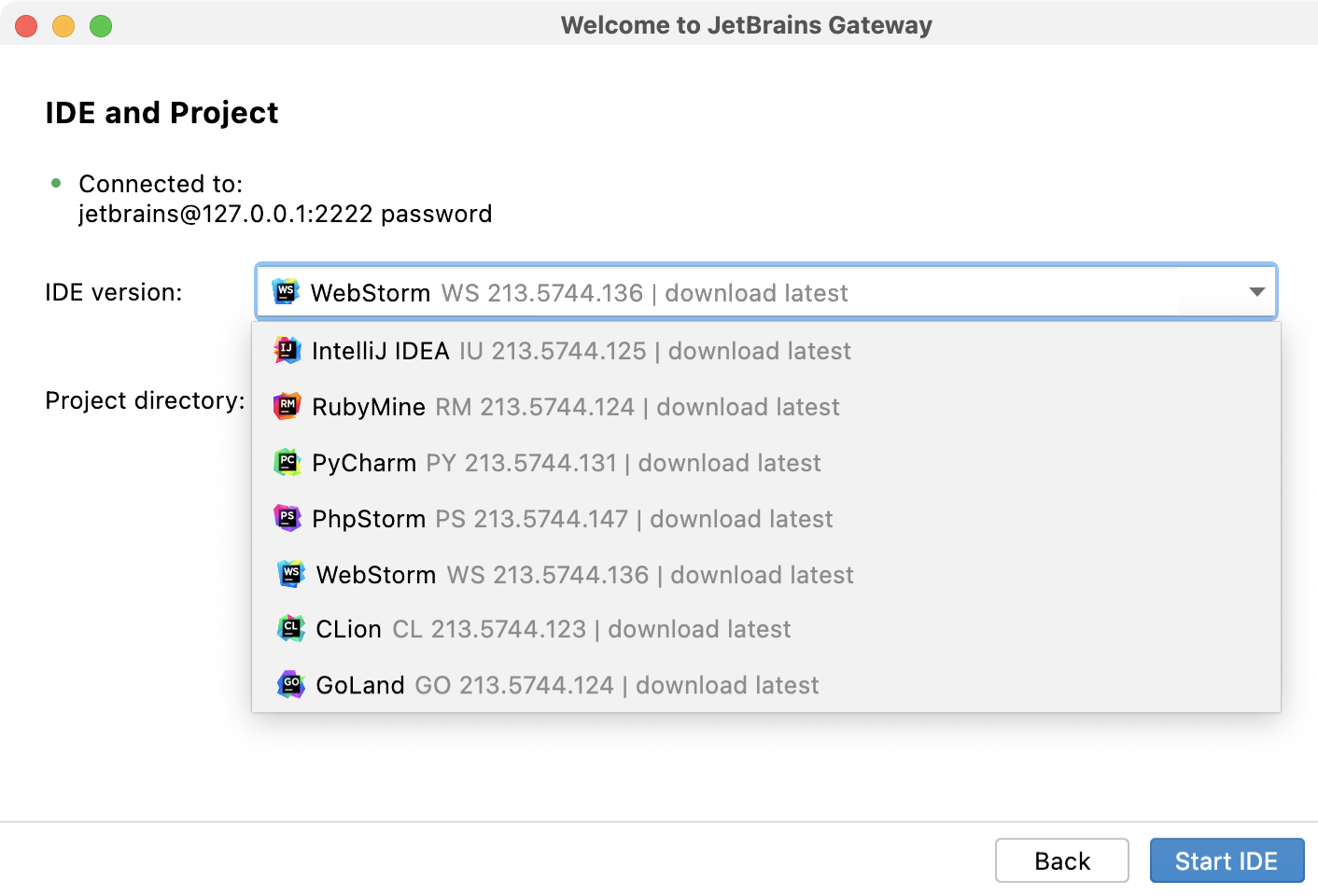Click the jetbrains@127.0.0.1:2222 connection text
The image size is (1318, 896).
(x=285, y=214)
